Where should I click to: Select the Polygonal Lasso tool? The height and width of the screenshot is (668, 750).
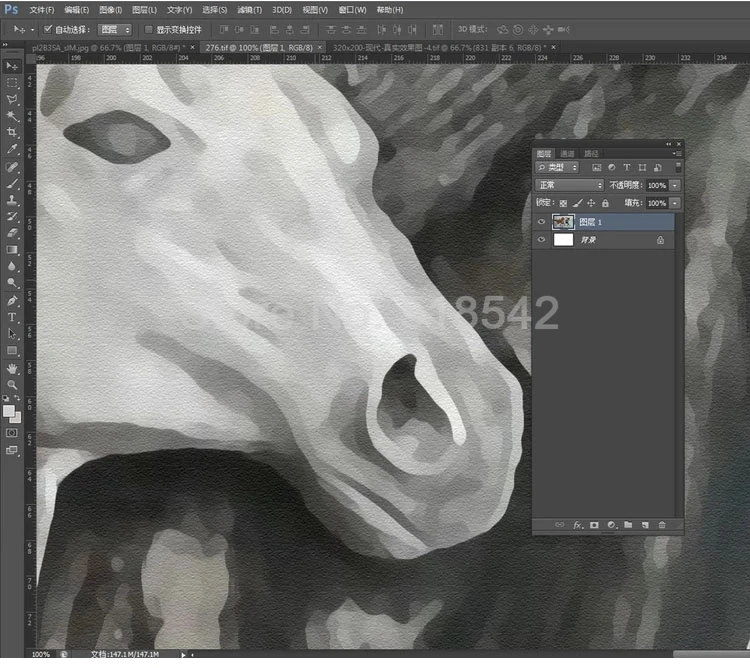12,99
